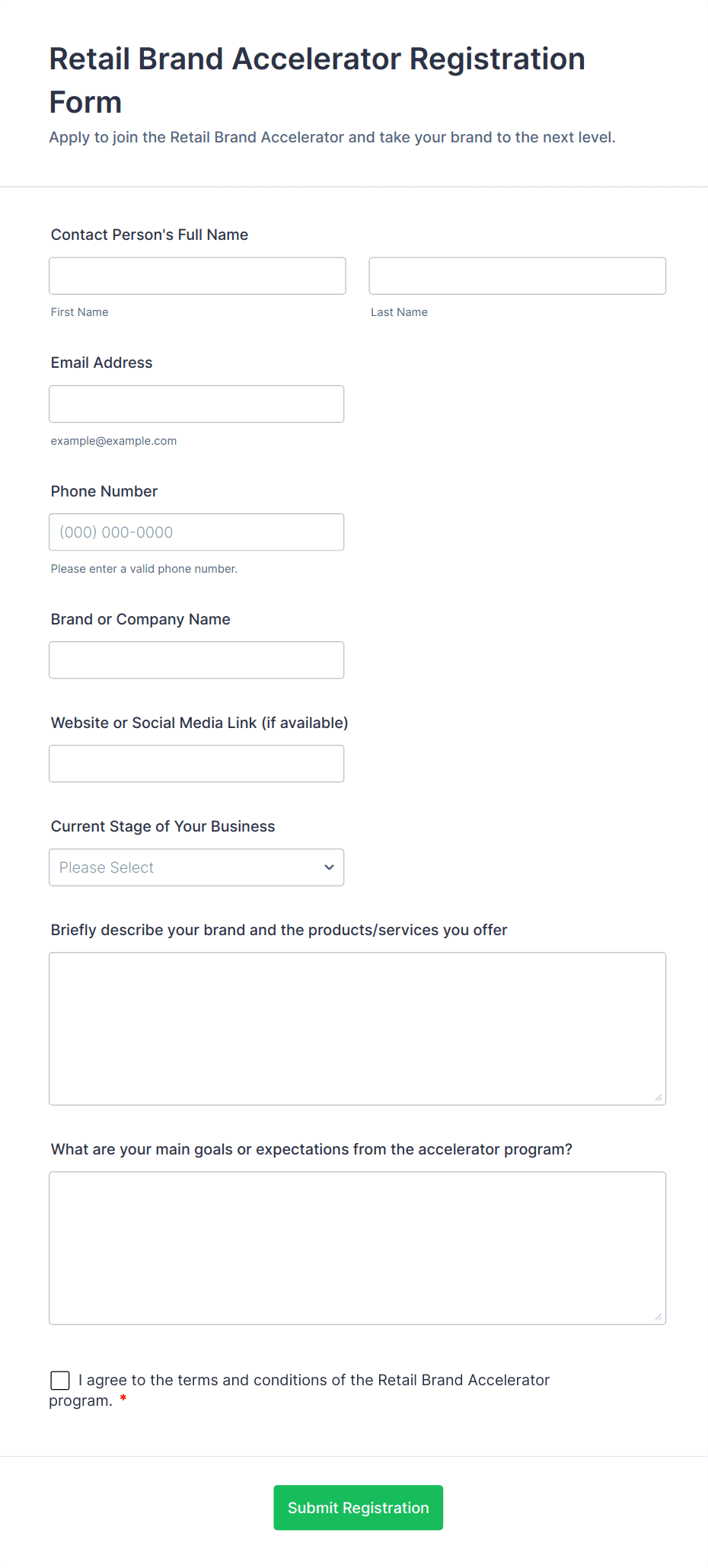708x1568 pixels.
Task: Click the resize handle of the brand description box
Action: 658,1097
